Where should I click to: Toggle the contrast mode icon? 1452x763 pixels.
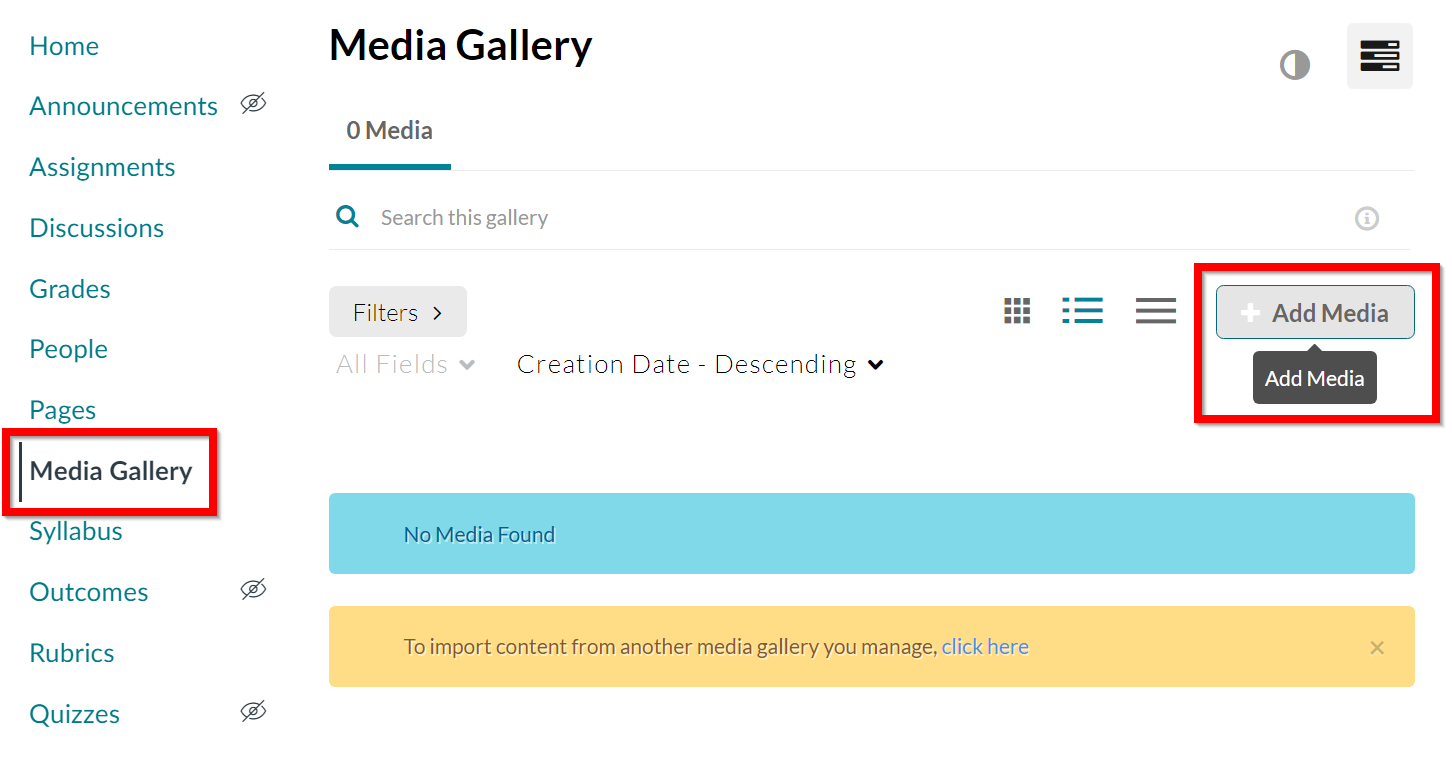(x=1295, y=66)
